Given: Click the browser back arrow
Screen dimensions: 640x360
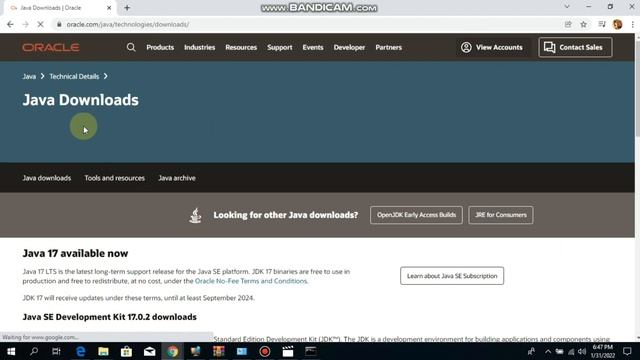Looking at the screenshot, I should tap(10, 24).
